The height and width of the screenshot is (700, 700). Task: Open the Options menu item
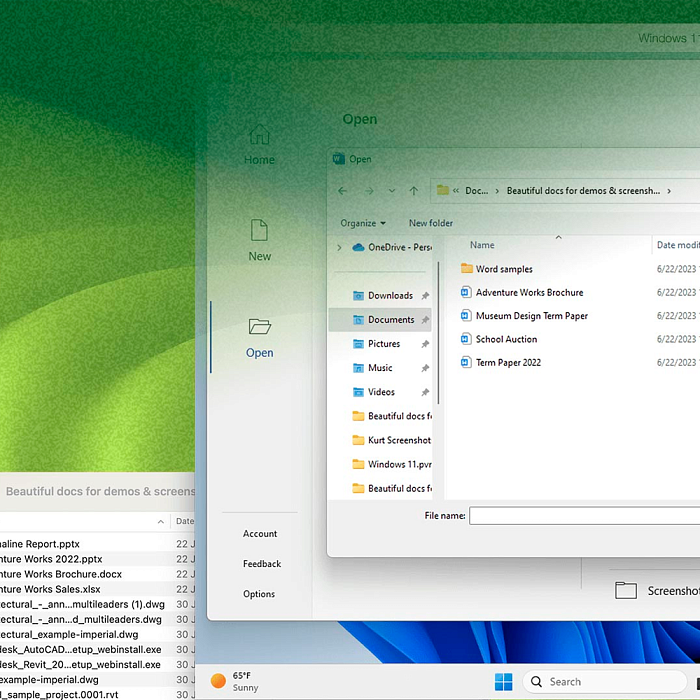point(259,594)
